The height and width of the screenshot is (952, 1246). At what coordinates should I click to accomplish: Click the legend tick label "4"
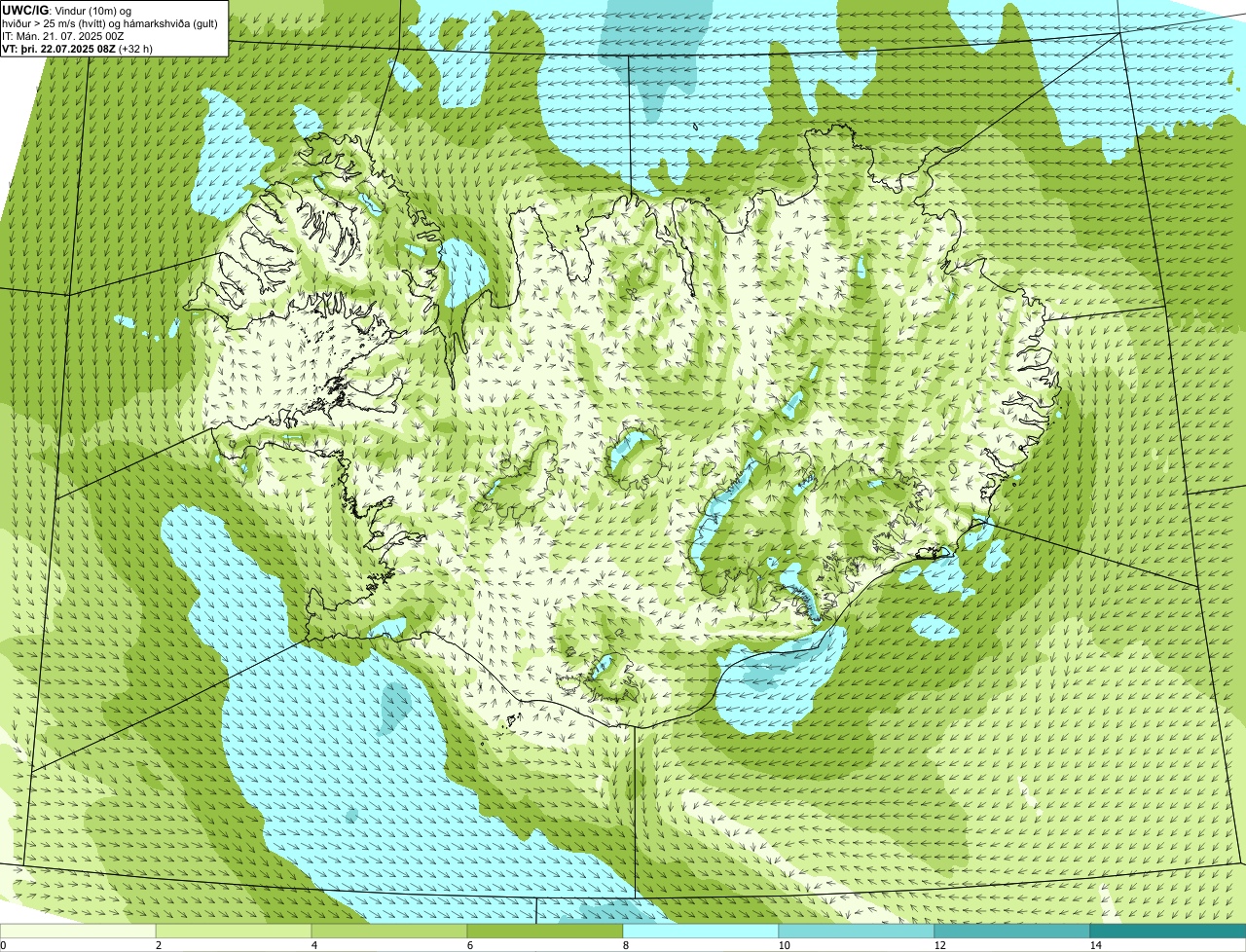point(313,945)
